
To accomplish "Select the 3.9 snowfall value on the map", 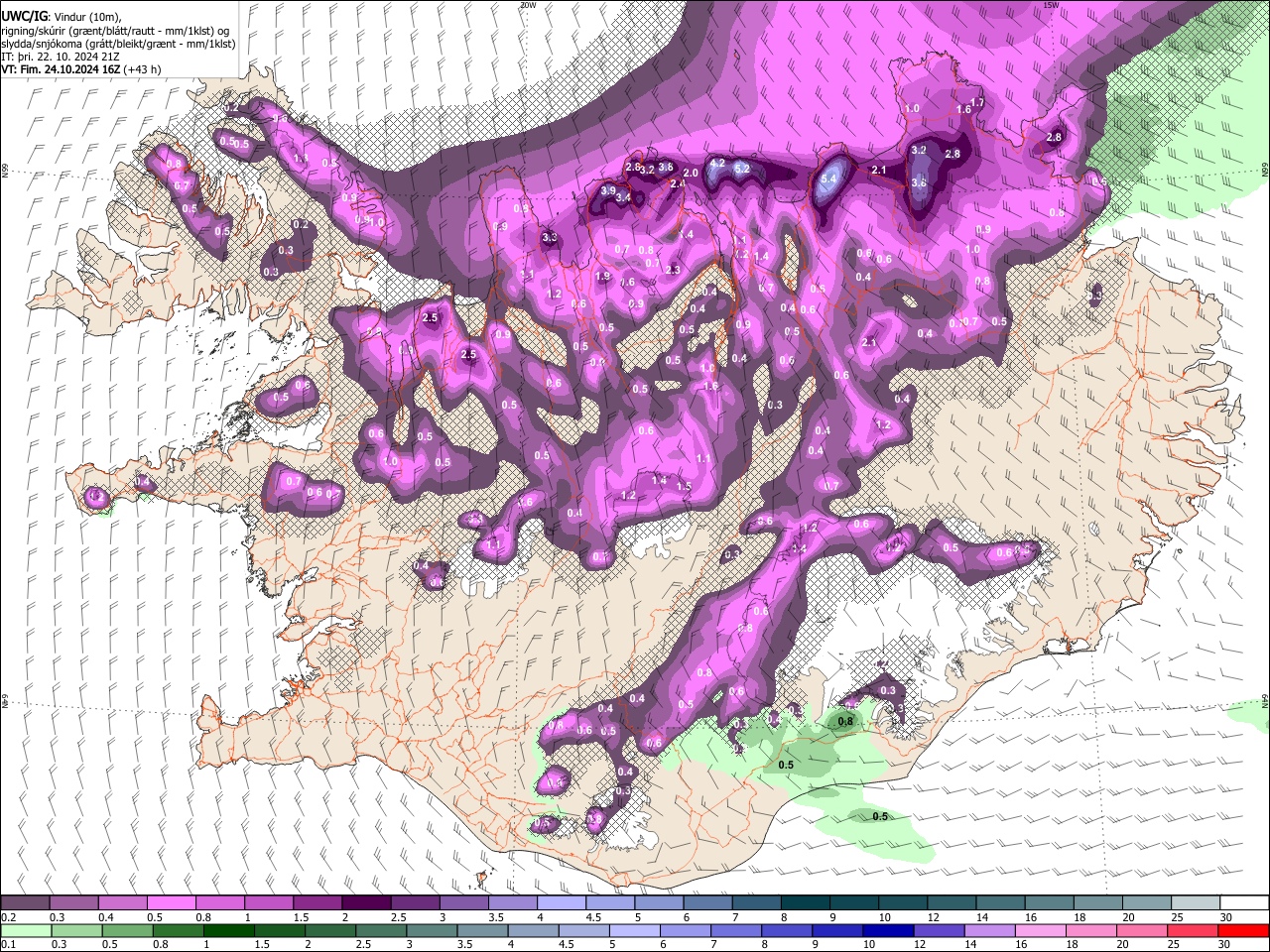I will pos(608,190).
